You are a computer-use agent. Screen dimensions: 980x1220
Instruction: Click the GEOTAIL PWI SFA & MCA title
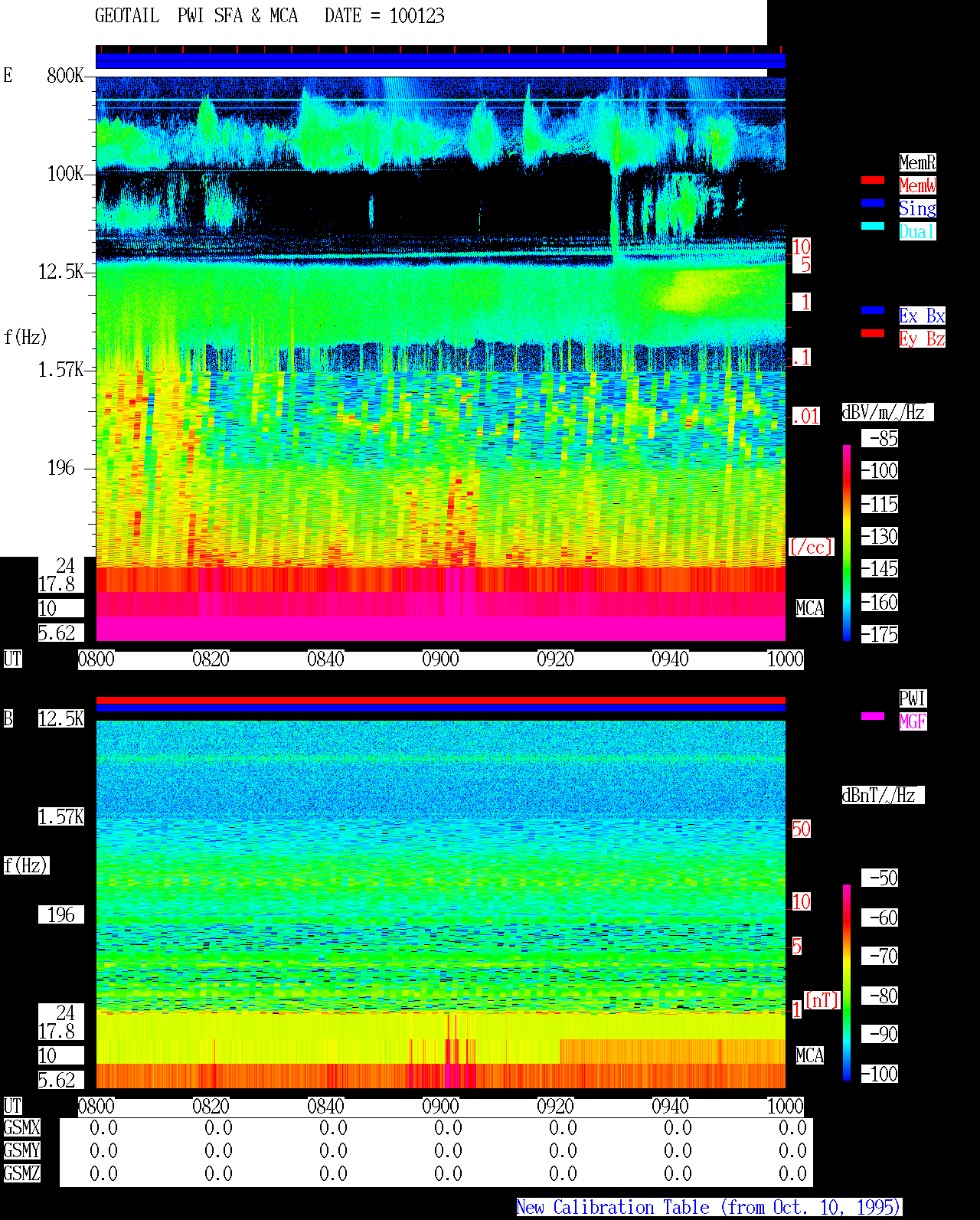(x=196, y=15)
